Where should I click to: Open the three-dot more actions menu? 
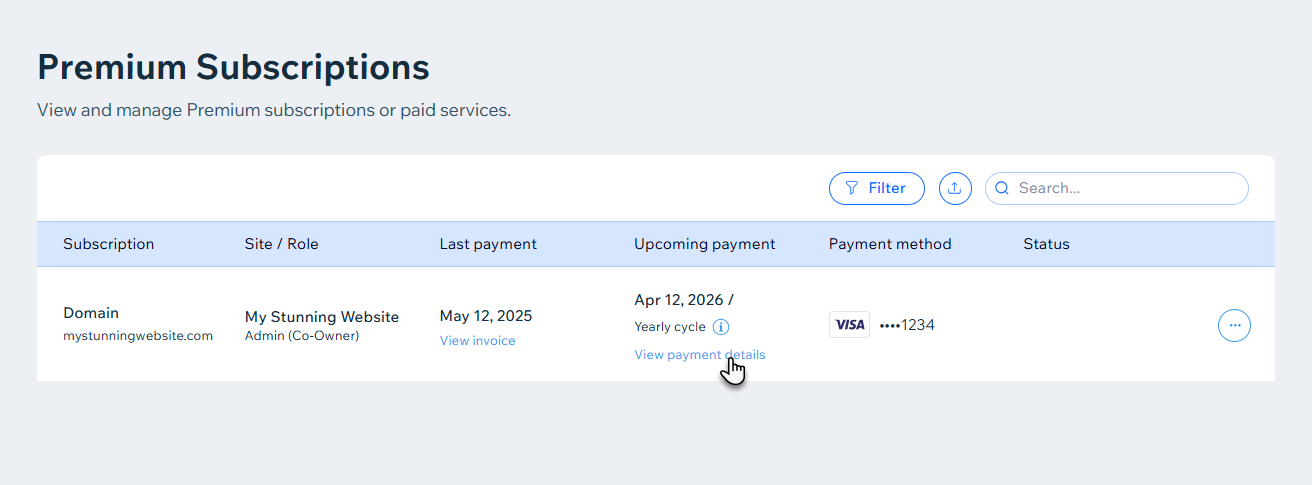click(x=1234, y=325)
